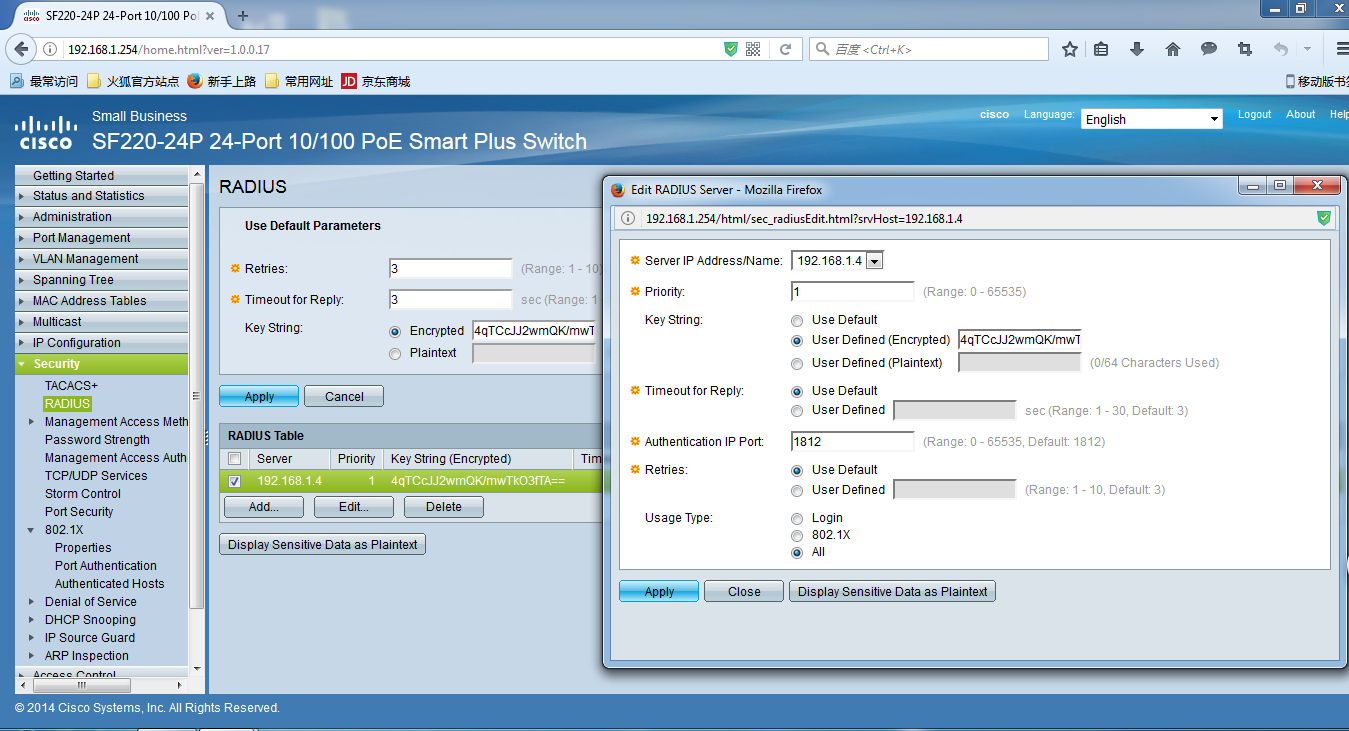Image resolution: width=1349 pixels, height=731 pixels.
Task: Click Close in Edit RADIUS Server popup
Action: [744, 591]
